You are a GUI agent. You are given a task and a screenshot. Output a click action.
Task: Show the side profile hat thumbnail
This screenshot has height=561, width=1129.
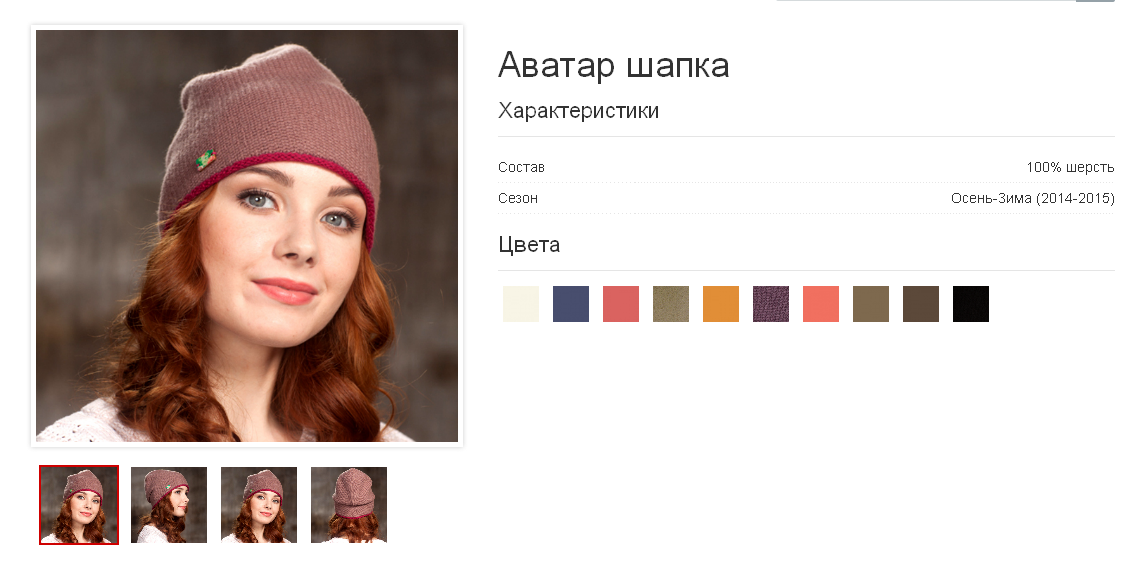(169, 505)
